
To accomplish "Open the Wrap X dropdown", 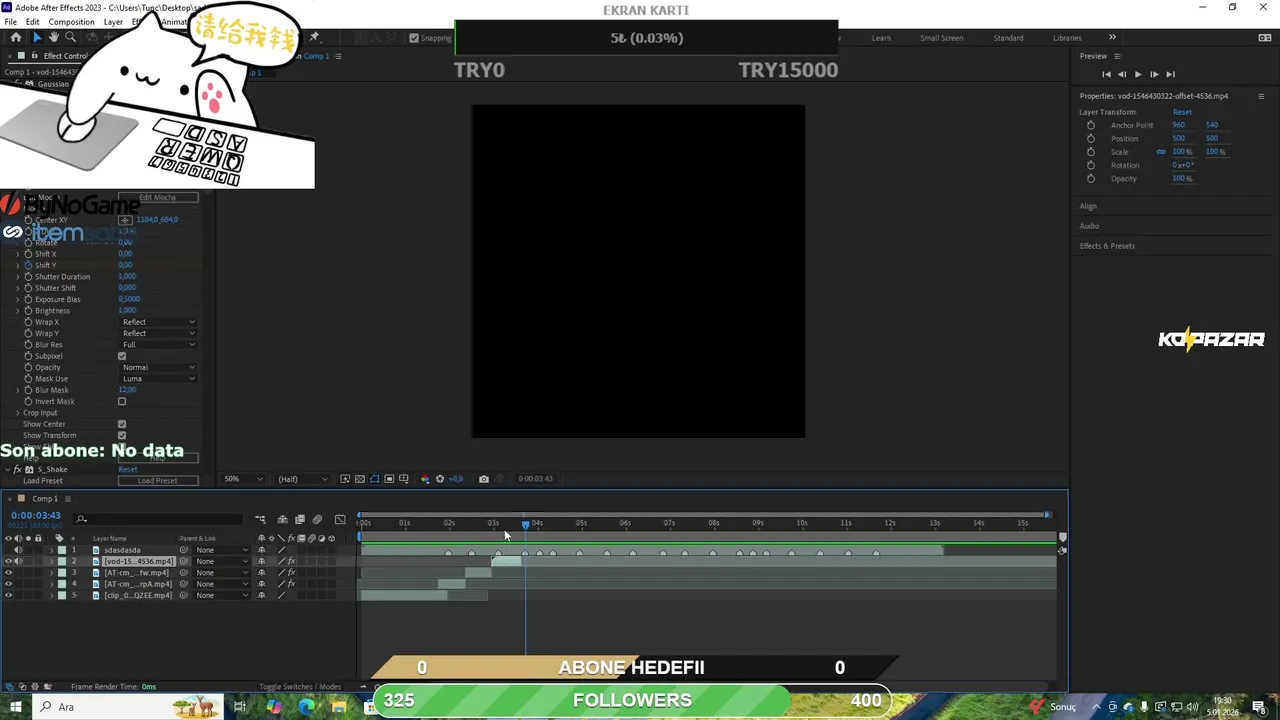I will 158,322.
